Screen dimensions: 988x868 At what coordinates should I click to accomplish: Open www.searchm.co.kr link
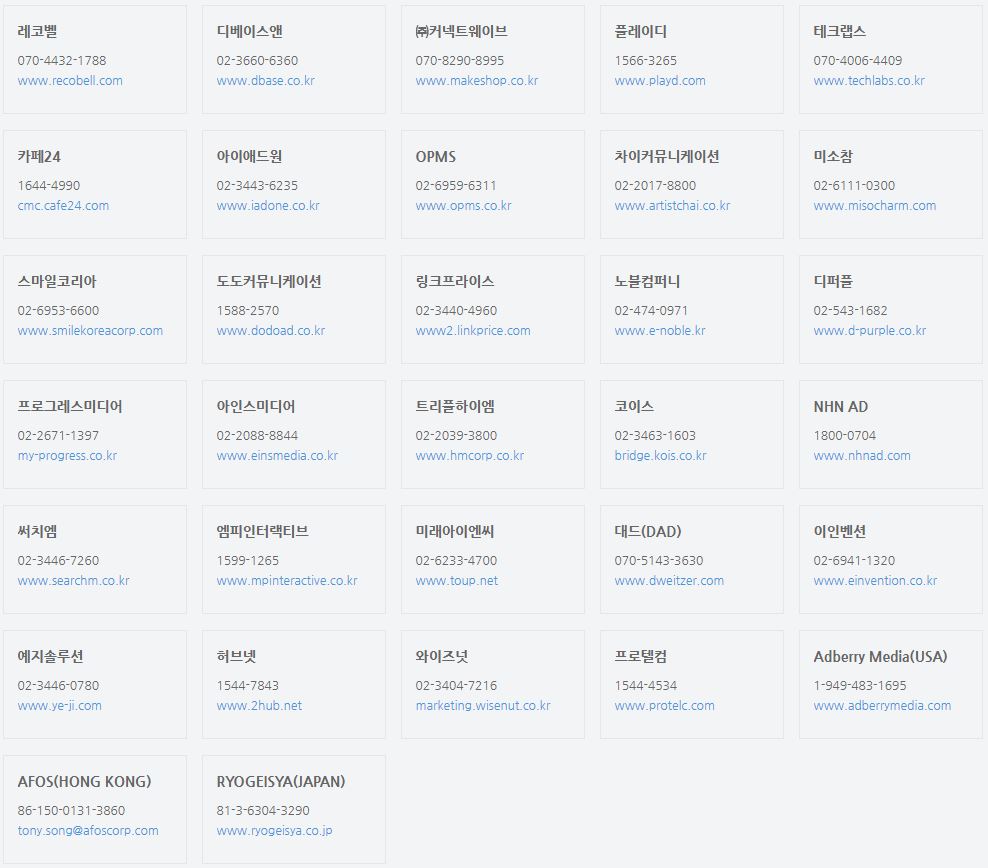74,580
